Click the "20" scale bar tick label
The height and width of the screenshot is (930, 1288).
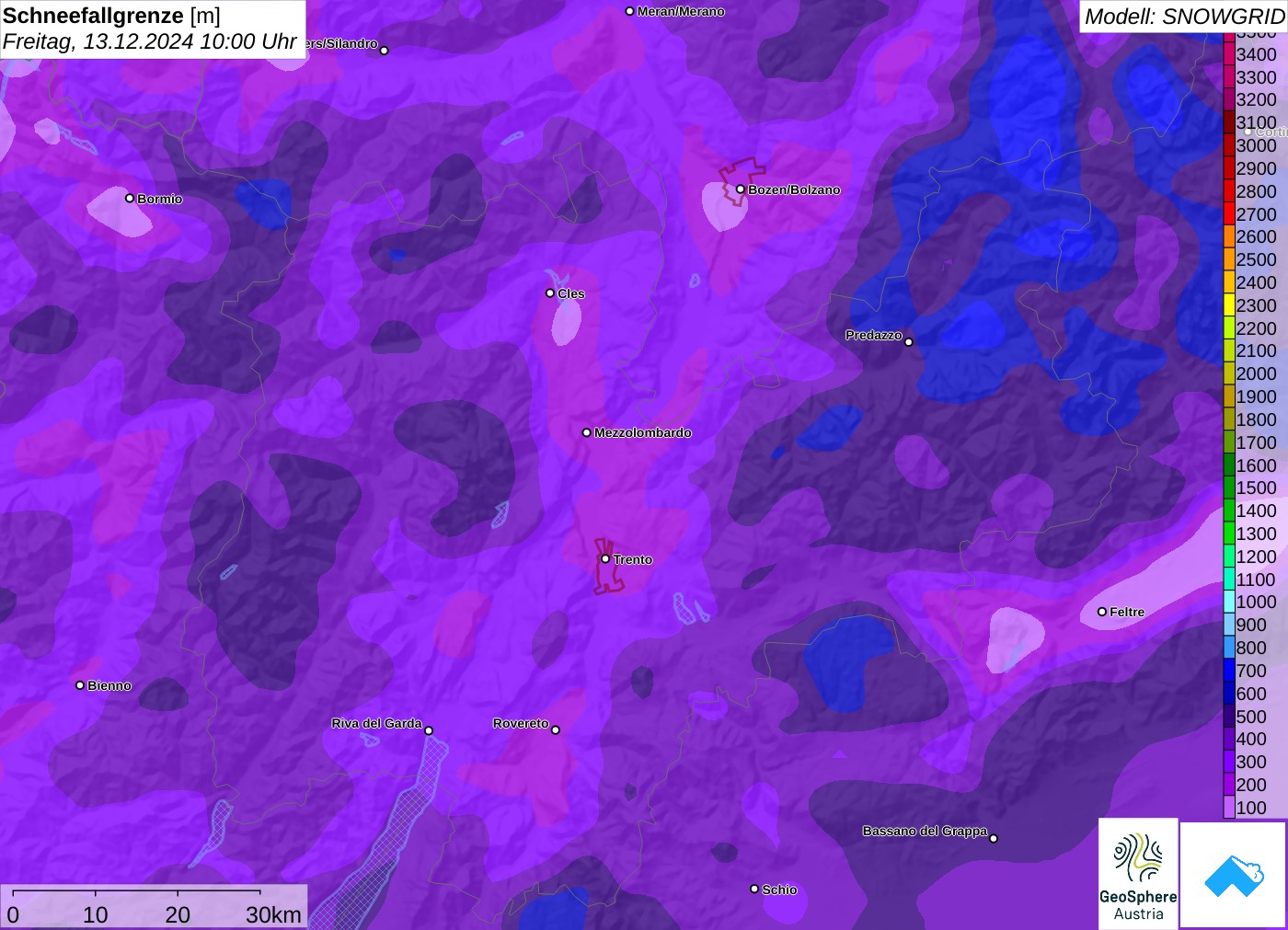click(x=178, y=914)
